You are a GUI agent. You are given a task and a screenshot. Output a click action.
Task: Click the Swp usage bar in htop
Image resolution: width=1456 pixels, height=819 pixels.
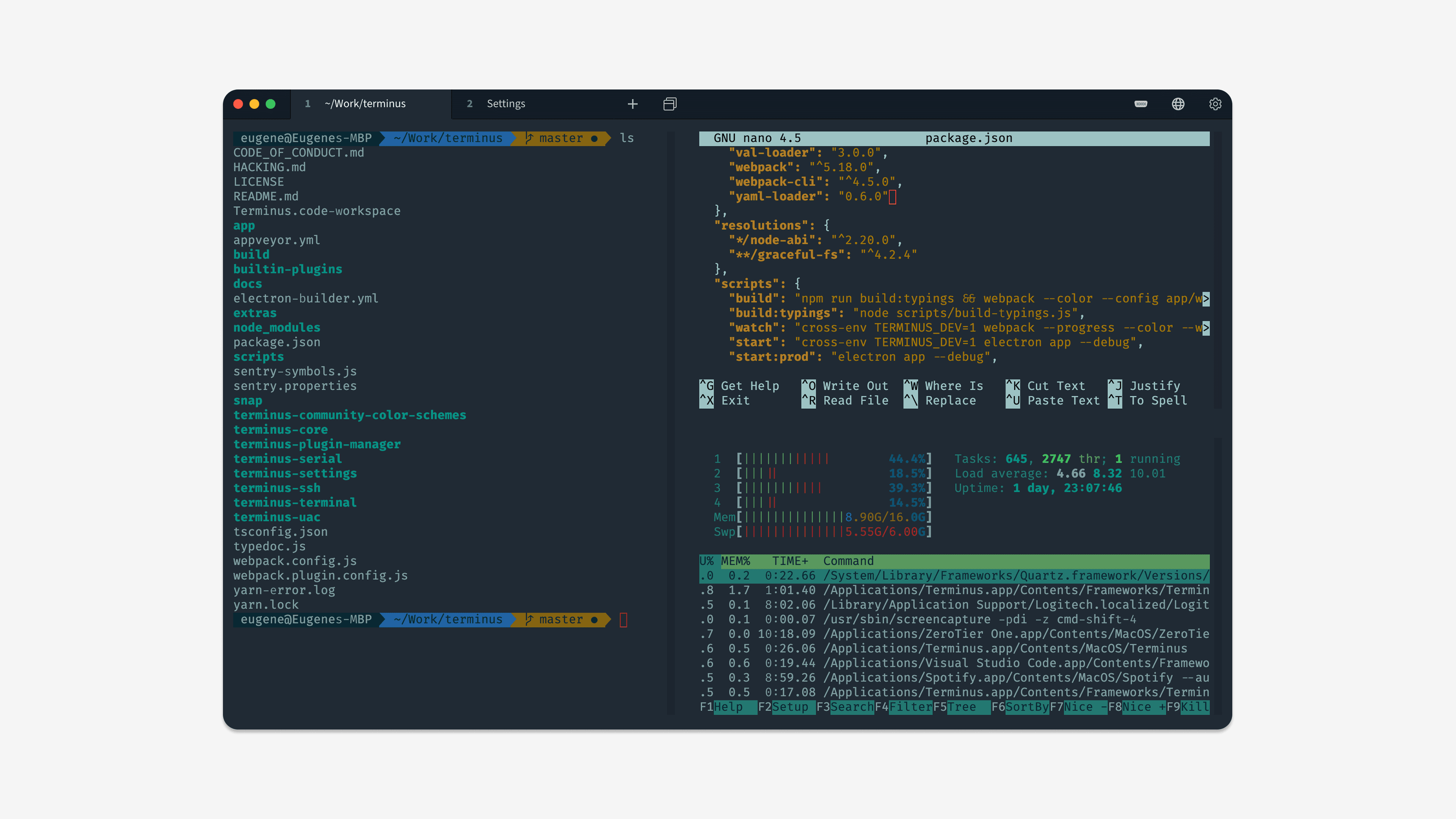tap(834, 532)
